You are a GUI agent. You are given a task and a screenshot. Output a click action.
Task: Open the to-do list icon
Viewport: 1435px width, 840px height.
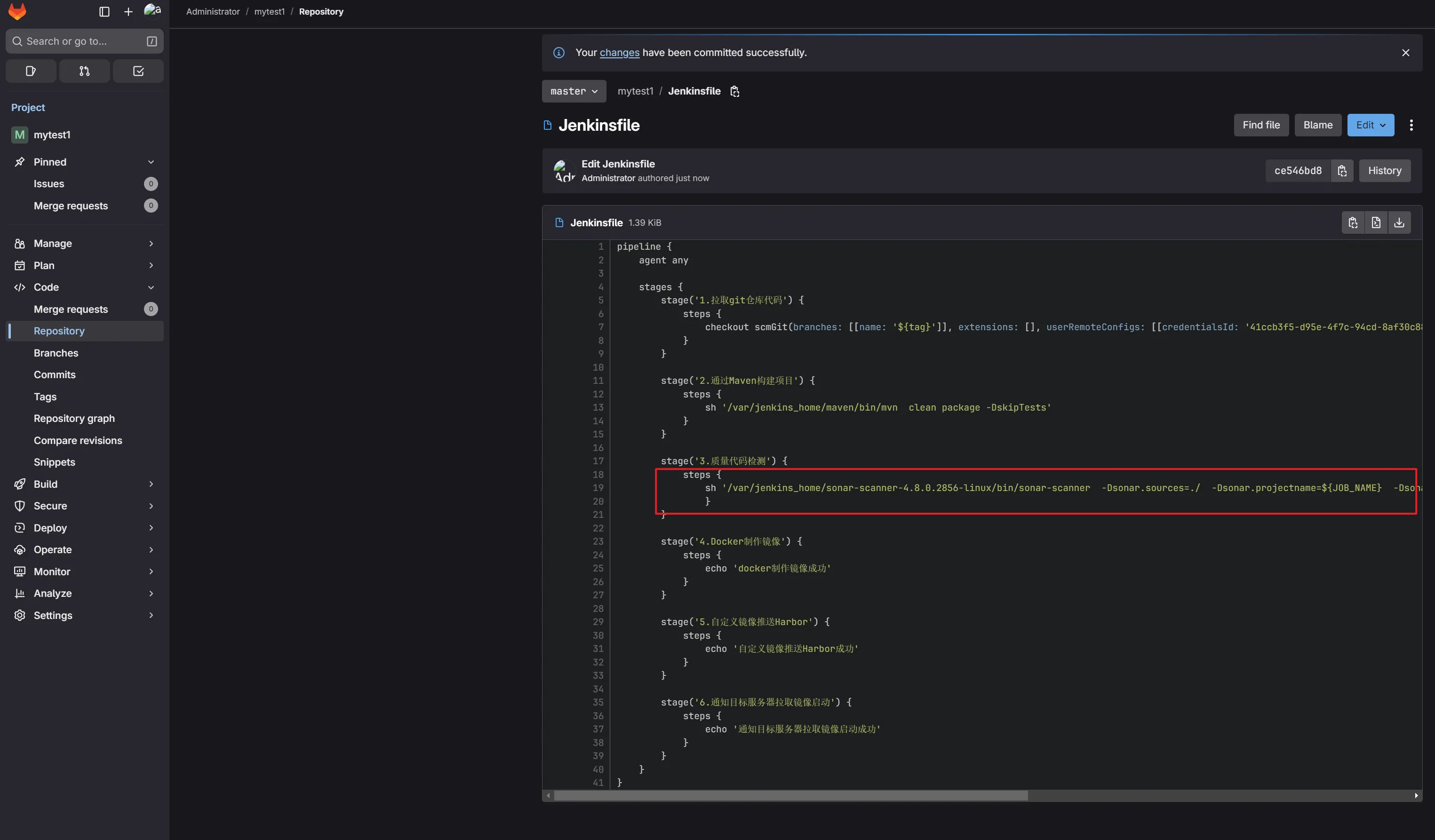tap(138, 71)
